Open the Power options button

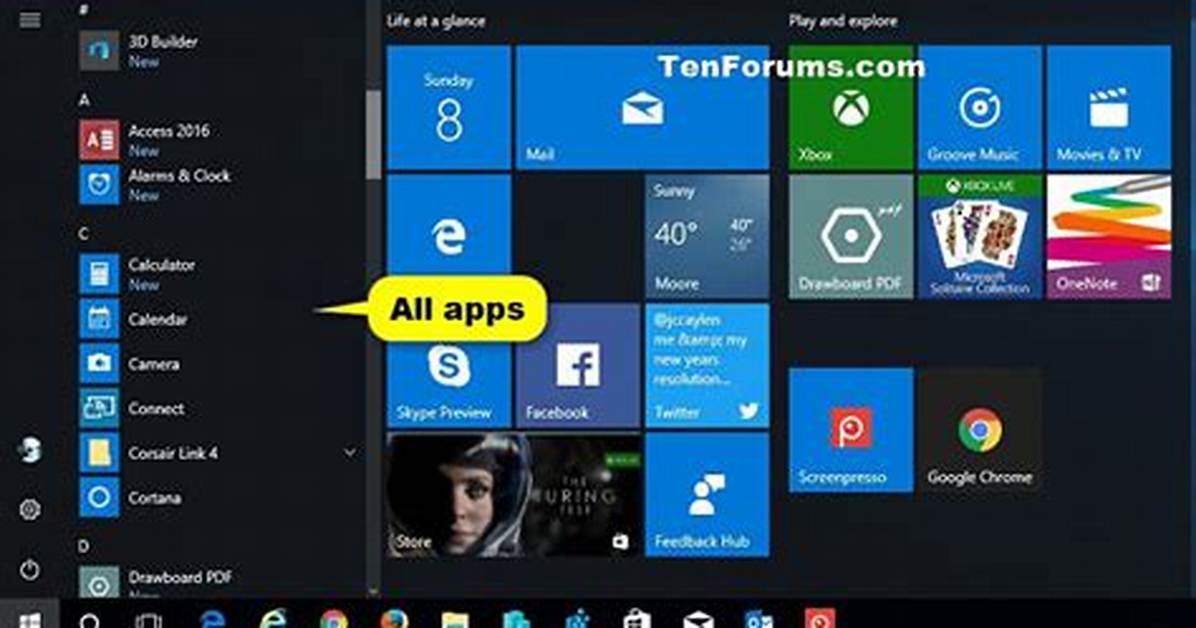30,569
